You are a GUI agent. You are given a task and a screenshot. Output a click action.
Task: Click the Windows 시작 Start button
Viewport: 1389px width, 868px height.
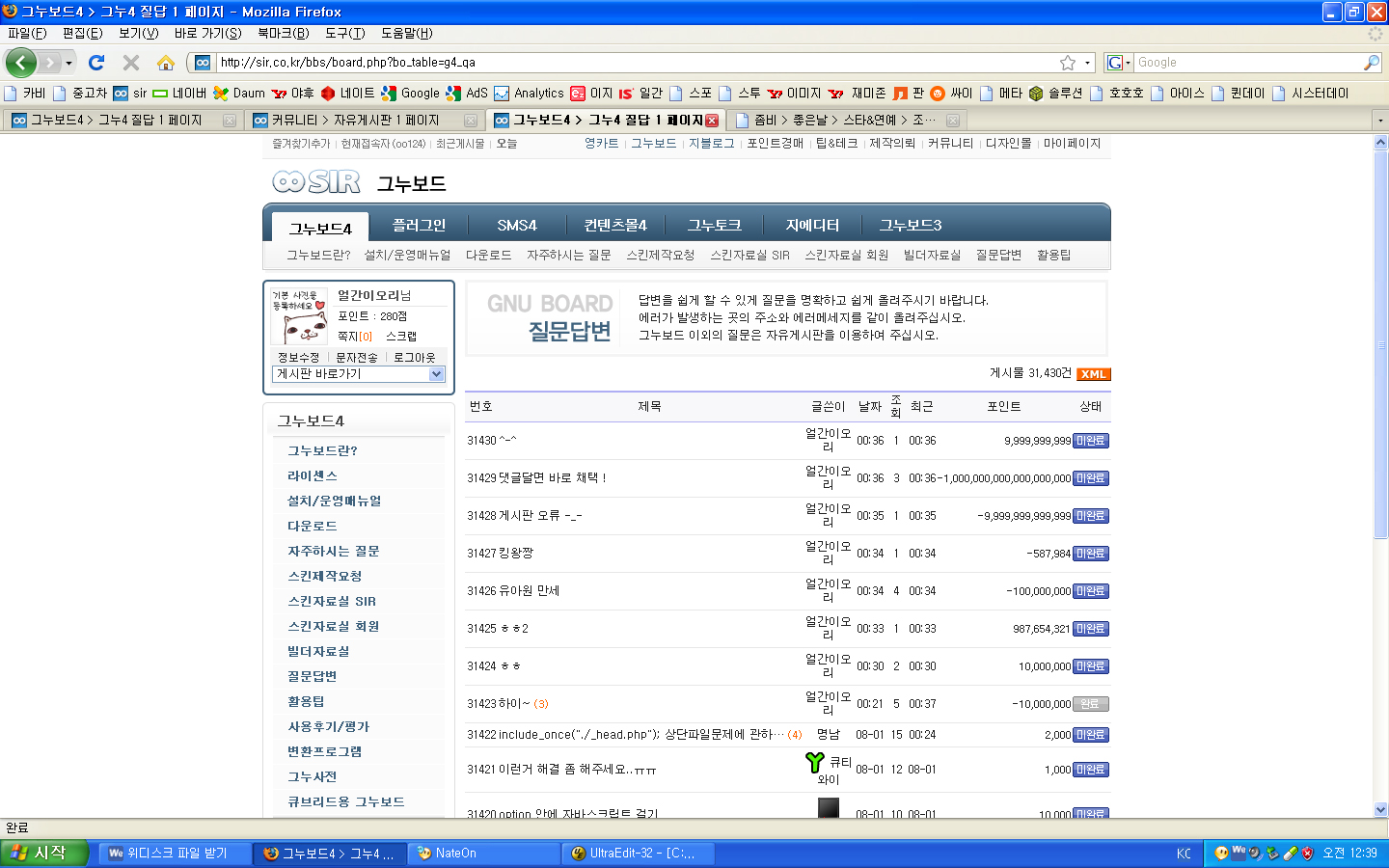[x=43, y=853]
